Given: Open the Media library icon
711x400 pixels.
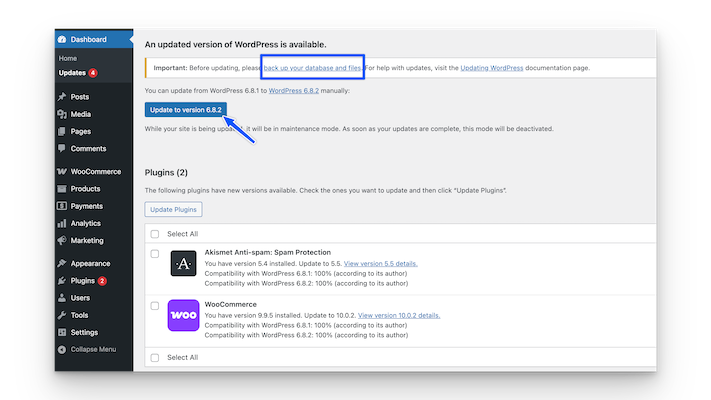Looking at the screenshot, I should click(62, 114).
